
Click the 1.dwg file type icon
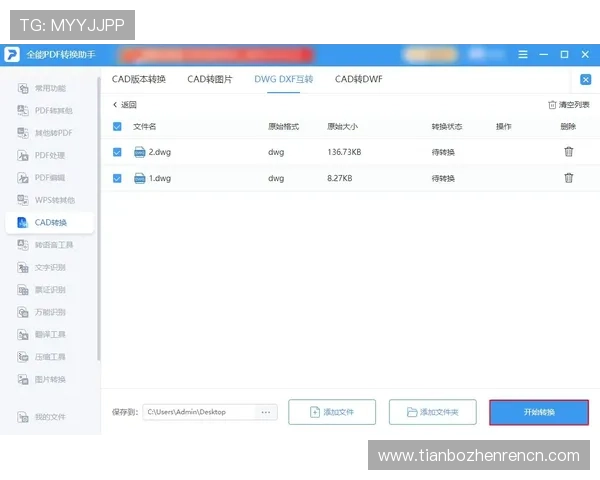tap(140, 178)
